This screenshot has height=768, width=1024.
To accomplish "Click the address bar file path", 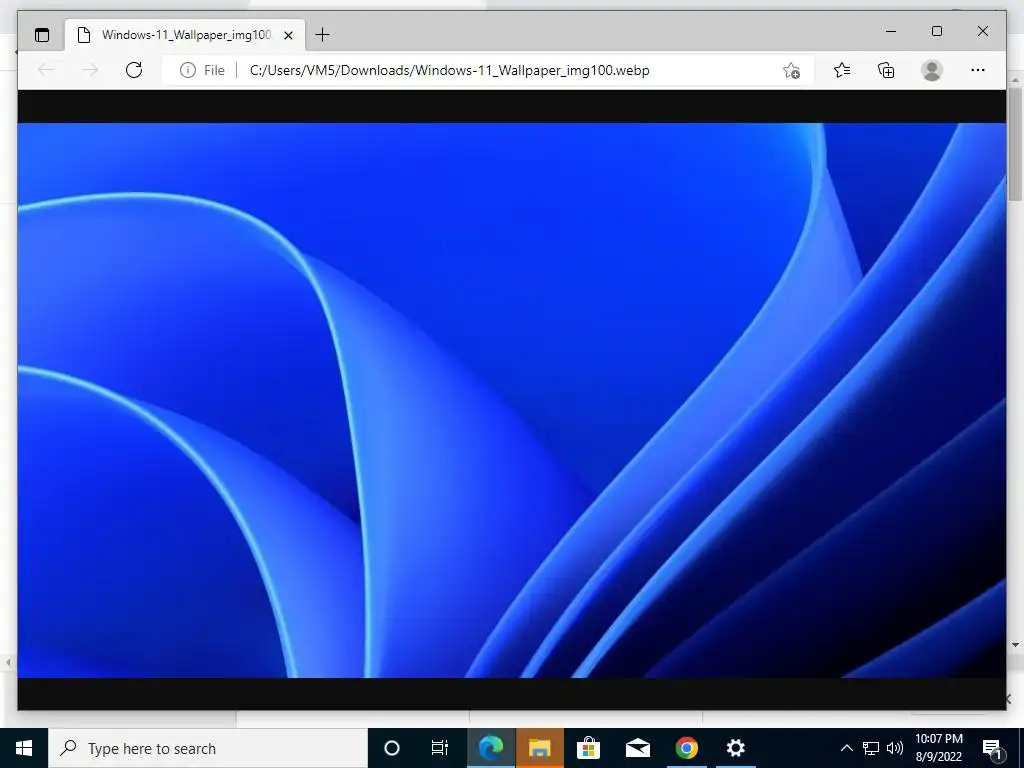I will (449, 70).
